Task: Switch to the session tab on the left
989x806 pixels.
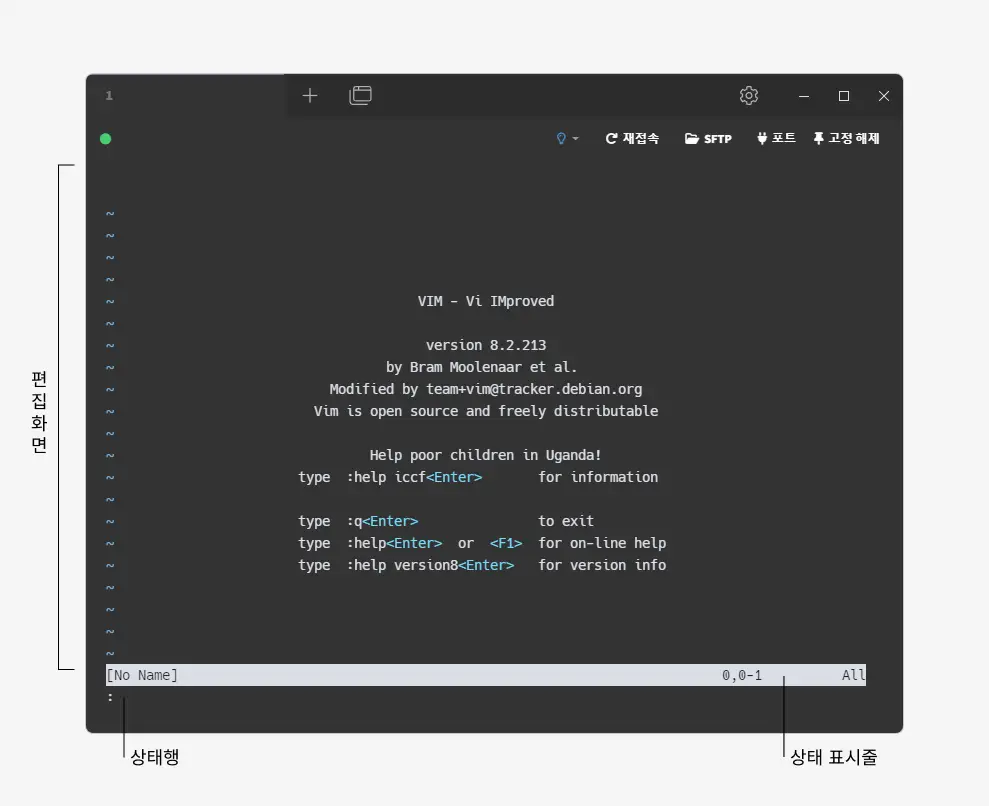Action: (108, 95)
